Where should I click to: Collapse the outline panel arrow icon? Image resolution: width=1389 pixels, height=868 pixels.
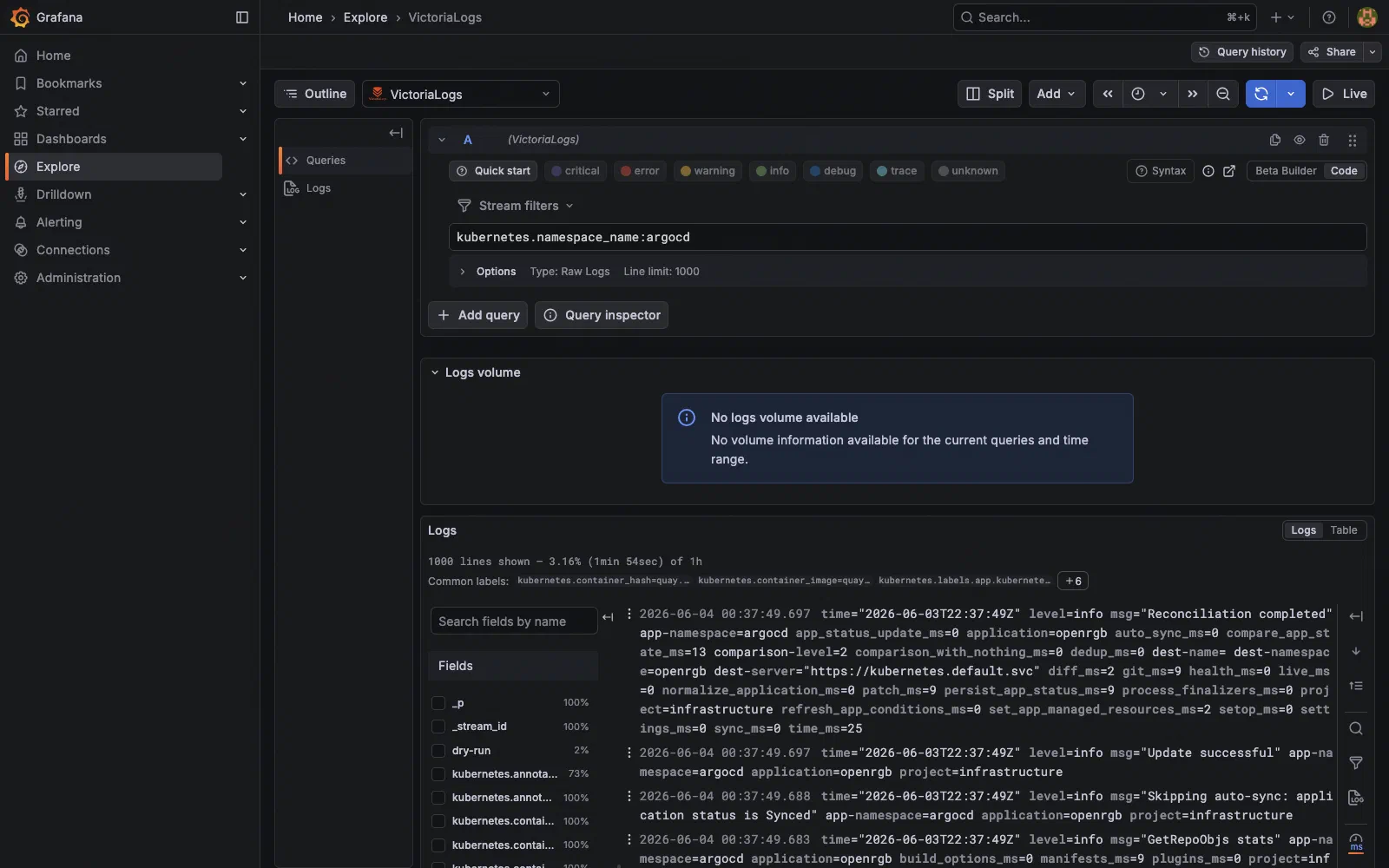coord(396,133)
